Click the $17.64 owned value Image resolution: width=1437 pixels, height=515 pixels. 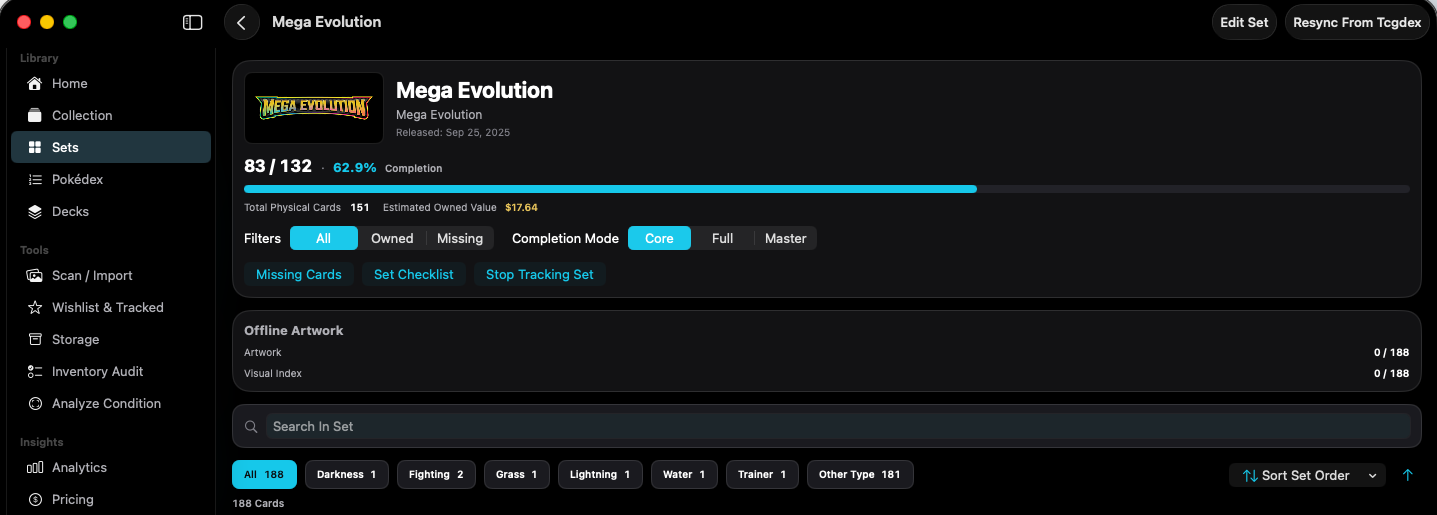pyautogui.click(x=521, y=207)
